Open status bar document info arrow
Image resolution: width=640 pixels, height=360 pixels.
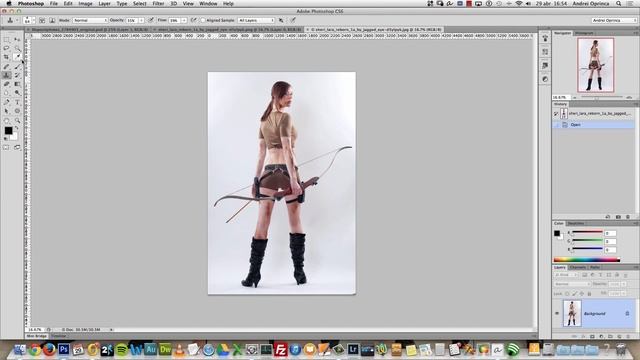coord(111,329)
